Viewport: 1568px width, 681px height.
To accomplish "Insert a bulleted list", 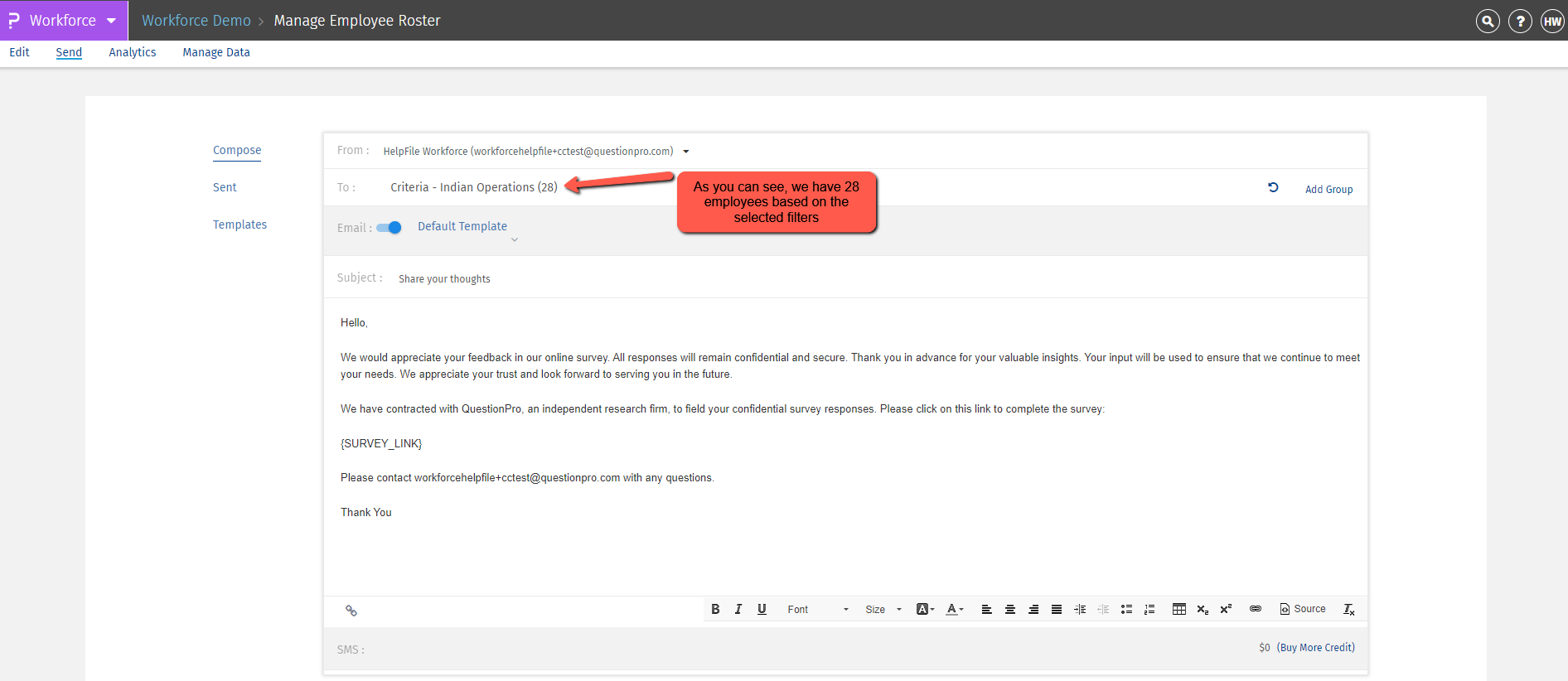I will coord(1126,609).
